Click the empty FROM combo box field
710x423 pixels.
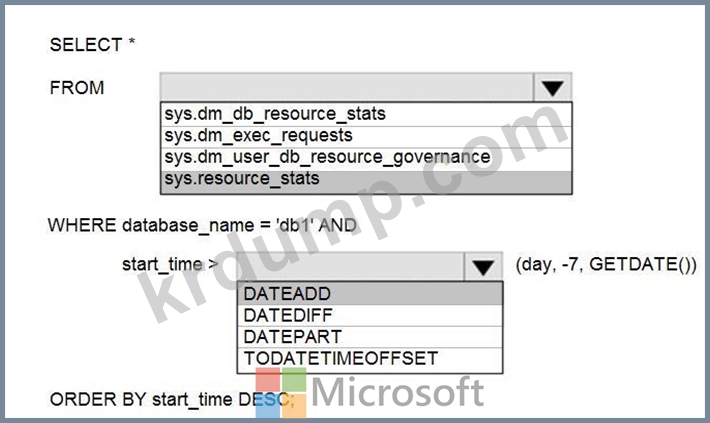[346, 87]
